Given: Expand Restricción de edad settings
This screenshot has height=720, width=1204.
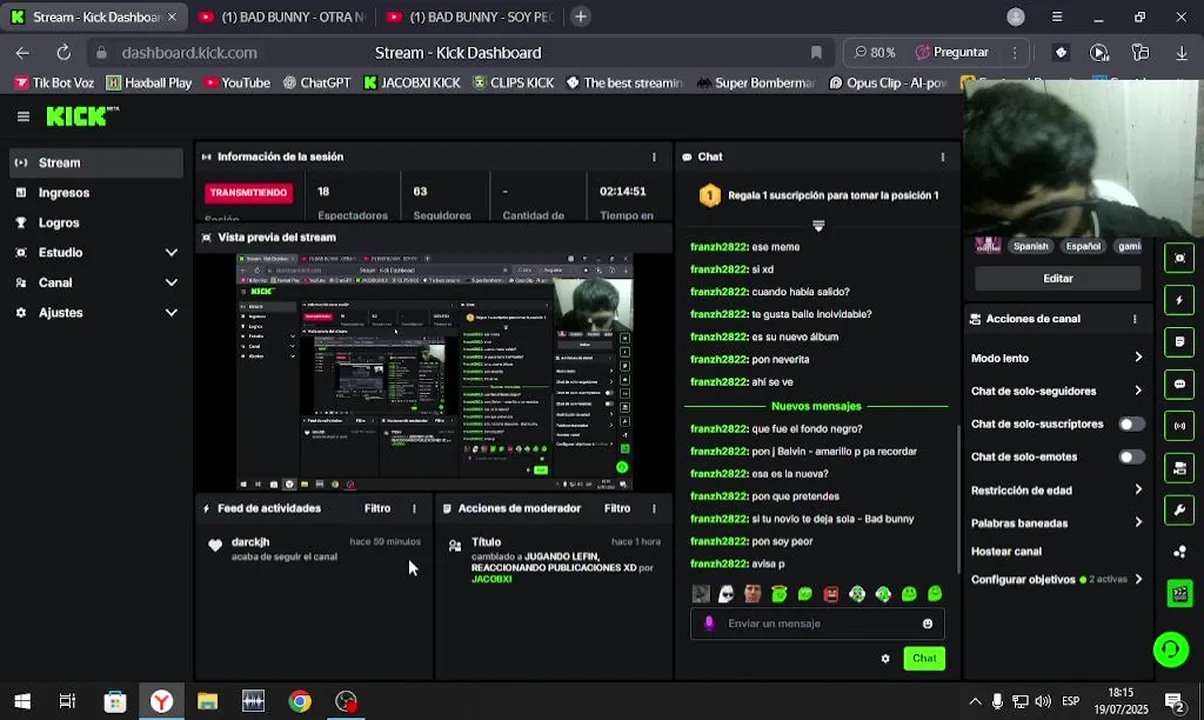Looking at the screenshot, I should tap(1057, 490).
